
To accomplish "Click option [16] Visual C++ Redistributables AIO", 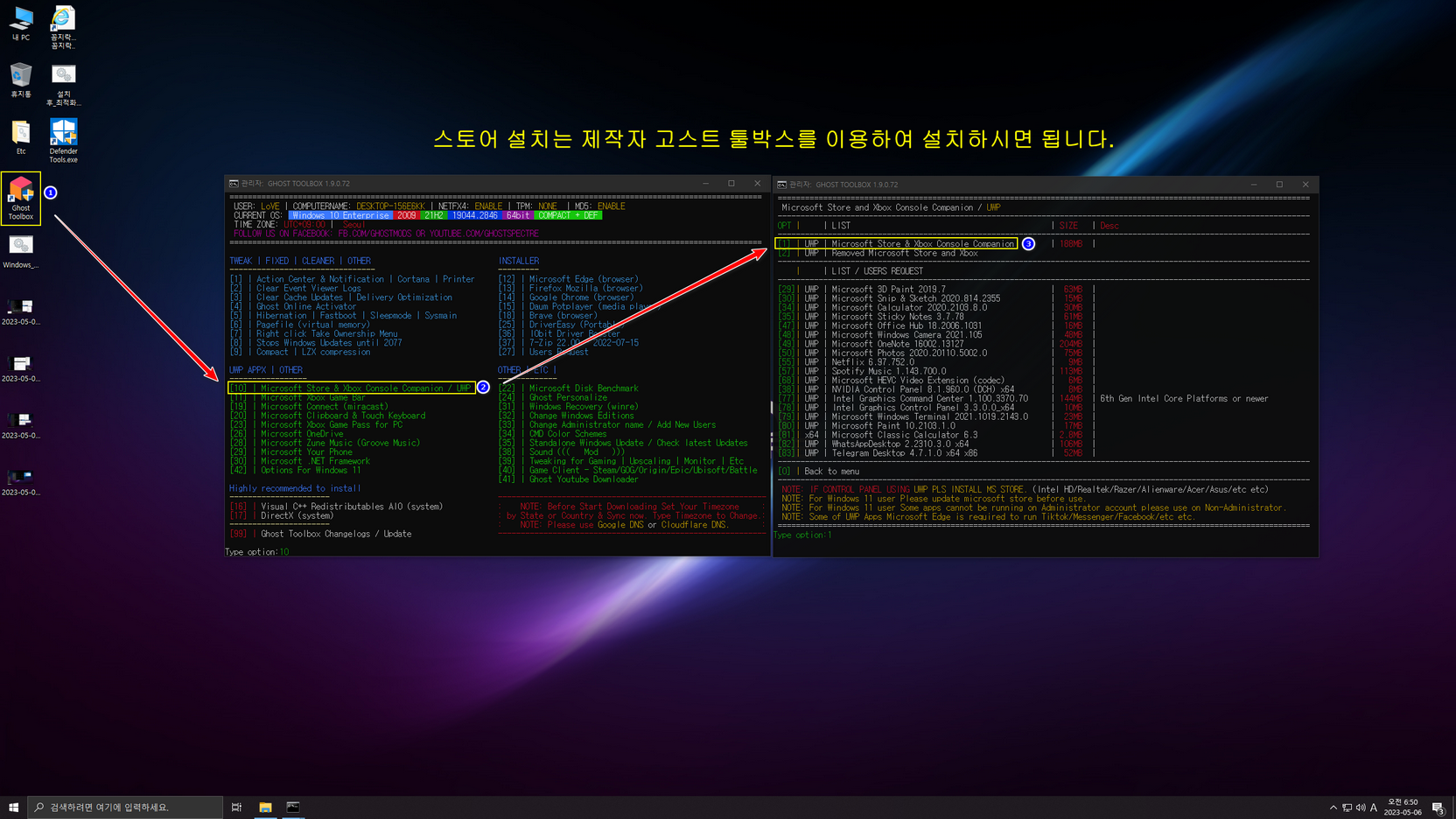I will [336, 507].
